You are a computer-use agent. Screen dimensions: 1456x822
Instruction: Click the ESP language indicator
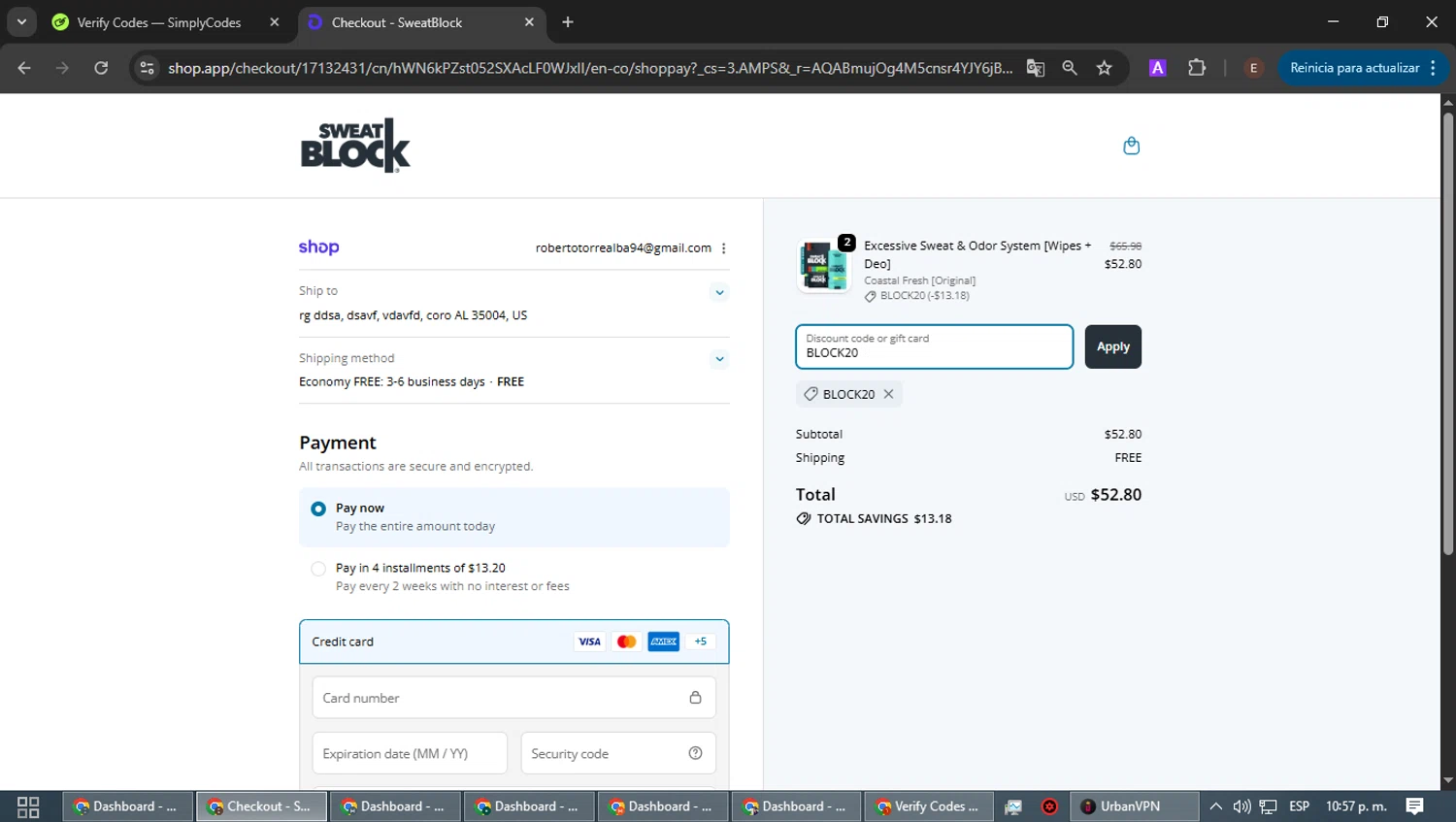1299,806
